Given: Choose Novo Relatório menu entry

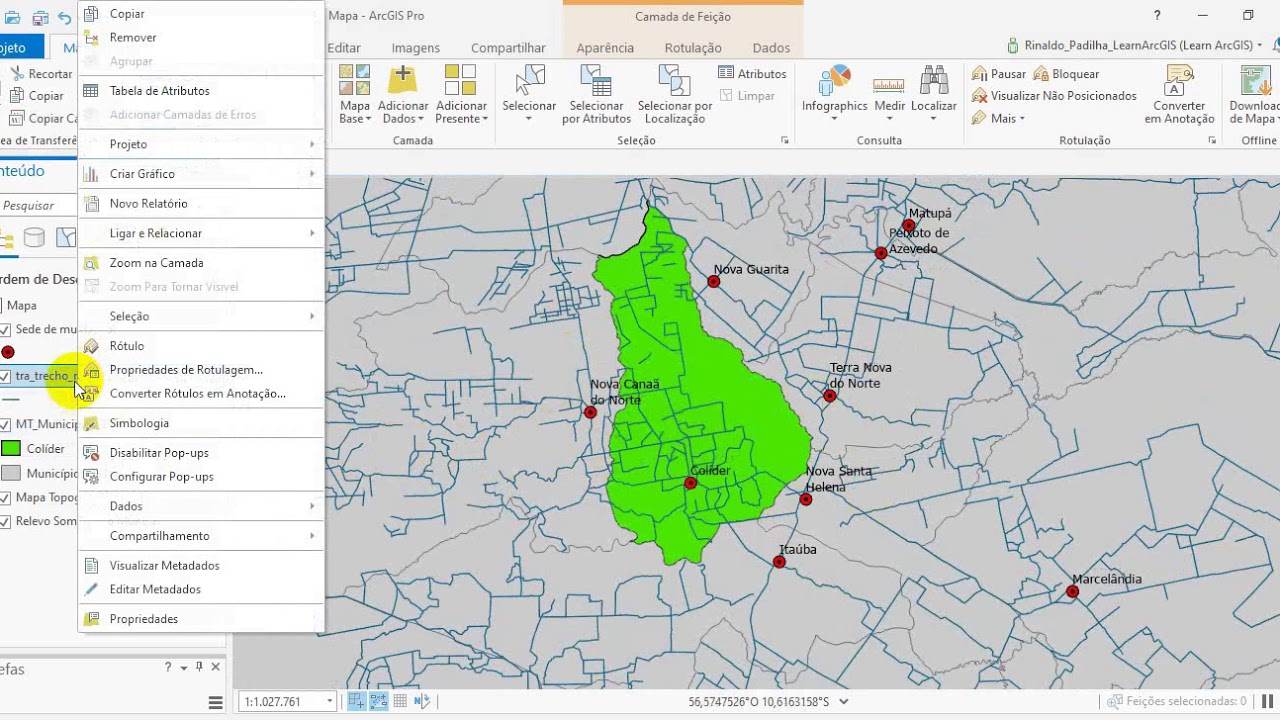Looking at the screenshot, I should click(x=200, y=203).
